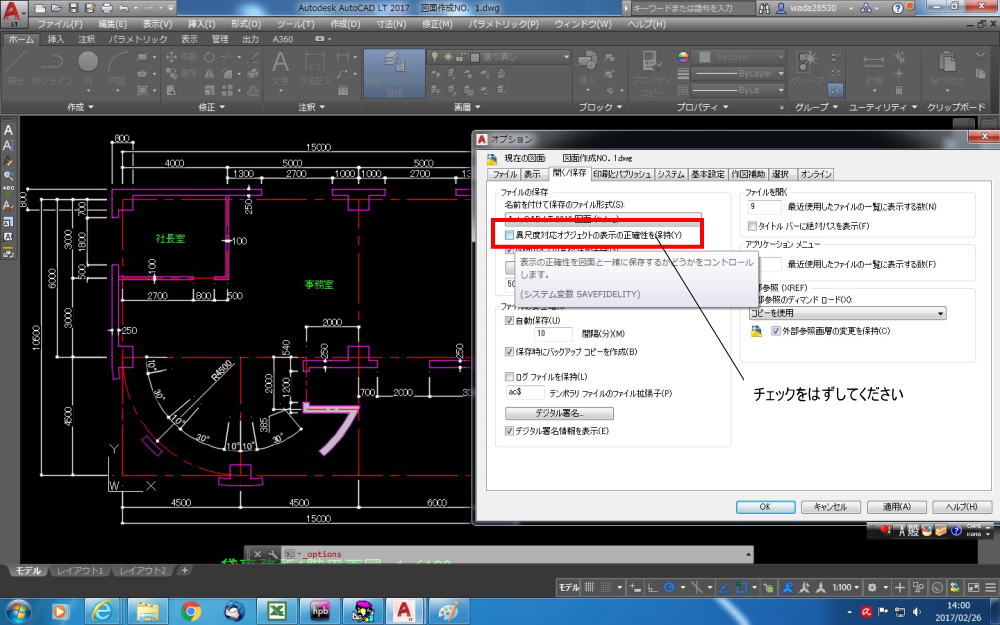This screenshot has height=625, width=1000.
Task: Uncheck デジタル署名情報を表示(E)
Action: (510, 431)
